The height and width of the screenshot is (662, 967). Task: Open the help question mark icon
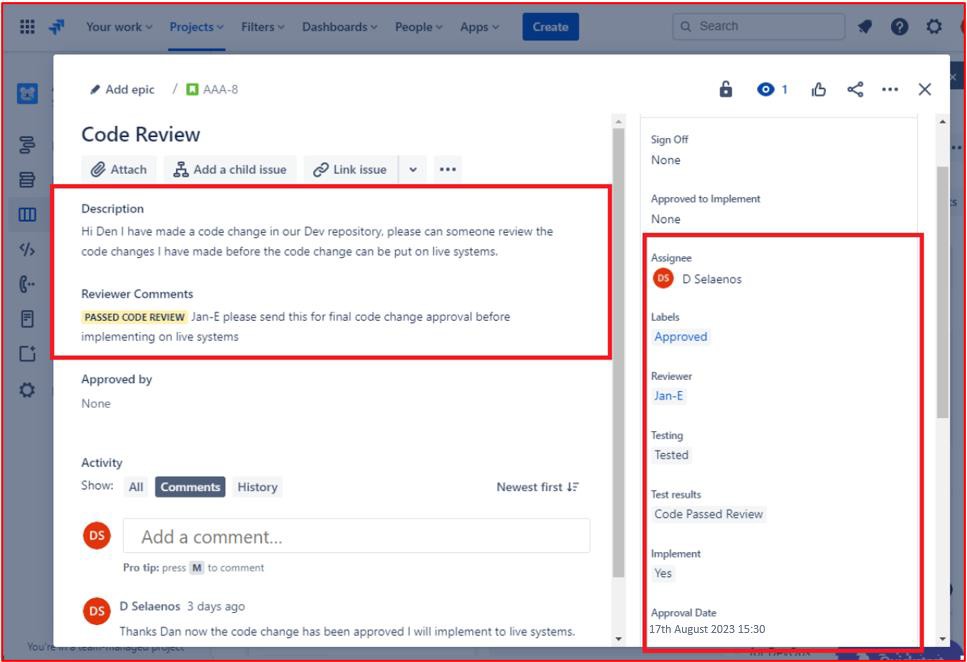pos(899,27)
